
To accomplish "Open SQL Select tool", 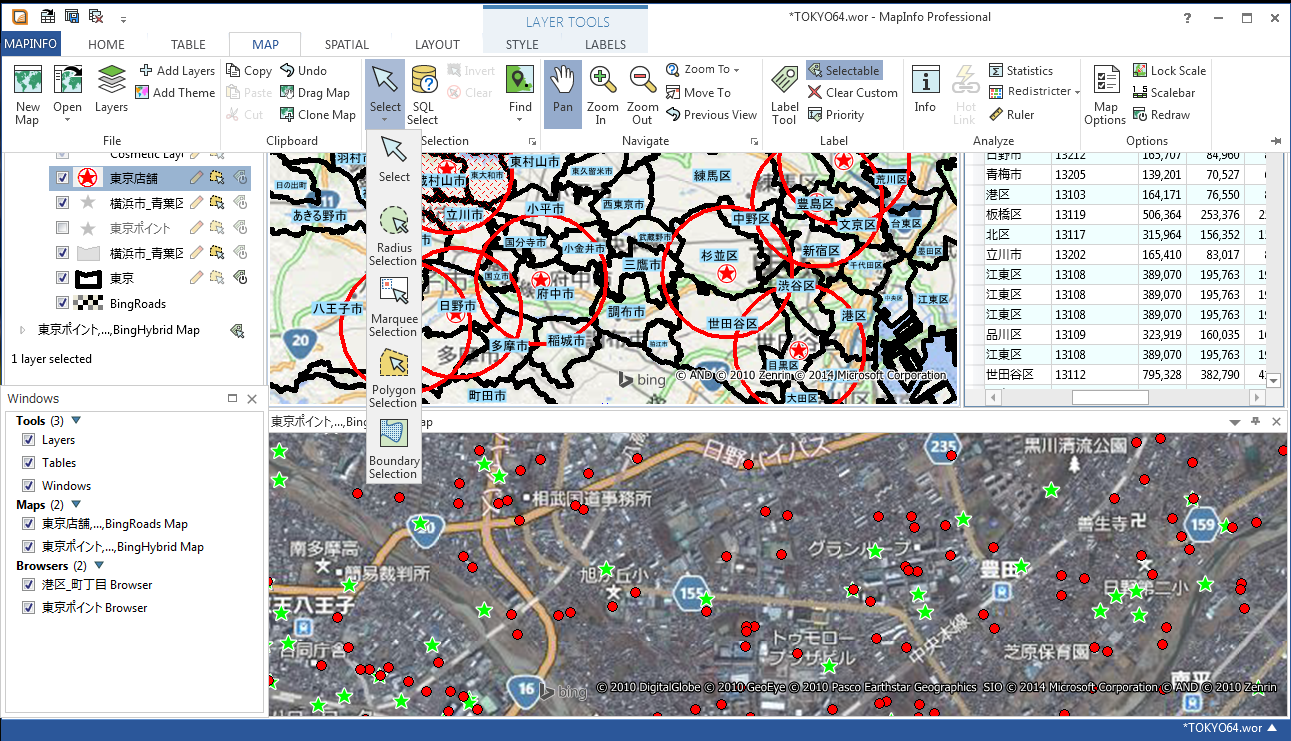I will [x=423, y=94].
